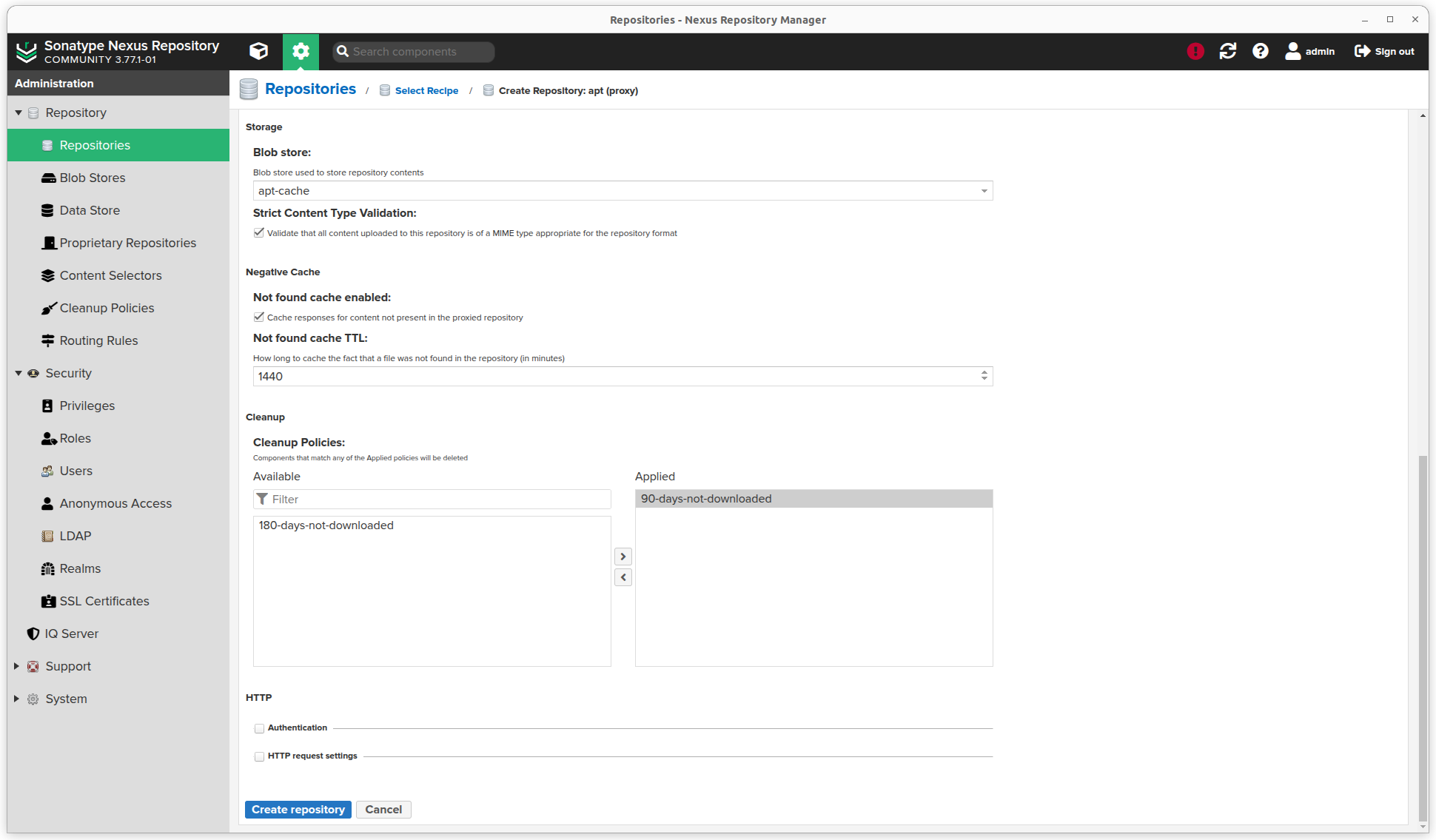1436x840 pixels.
Task: Select Repositories in the sidebar
Action: point(118,145)
